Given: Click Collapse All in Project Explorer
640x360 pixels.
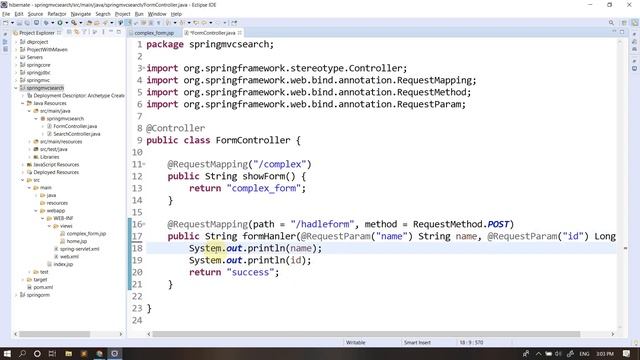Looking at the screenshot, I should (69, 32).
